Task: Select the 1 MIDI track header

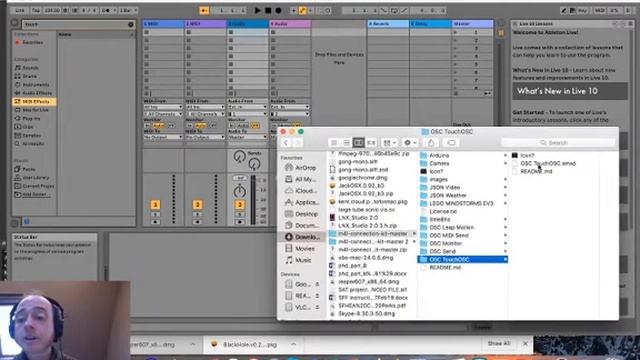Action: [x=163, y=24]
